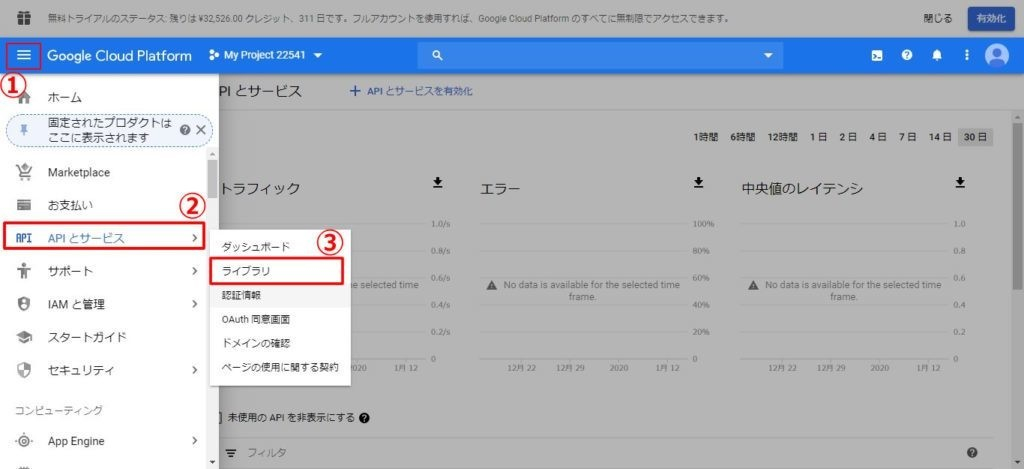1024x469 pixels.
Task: Open the My Project 22541 project selector
Action: tap(266, 56)
